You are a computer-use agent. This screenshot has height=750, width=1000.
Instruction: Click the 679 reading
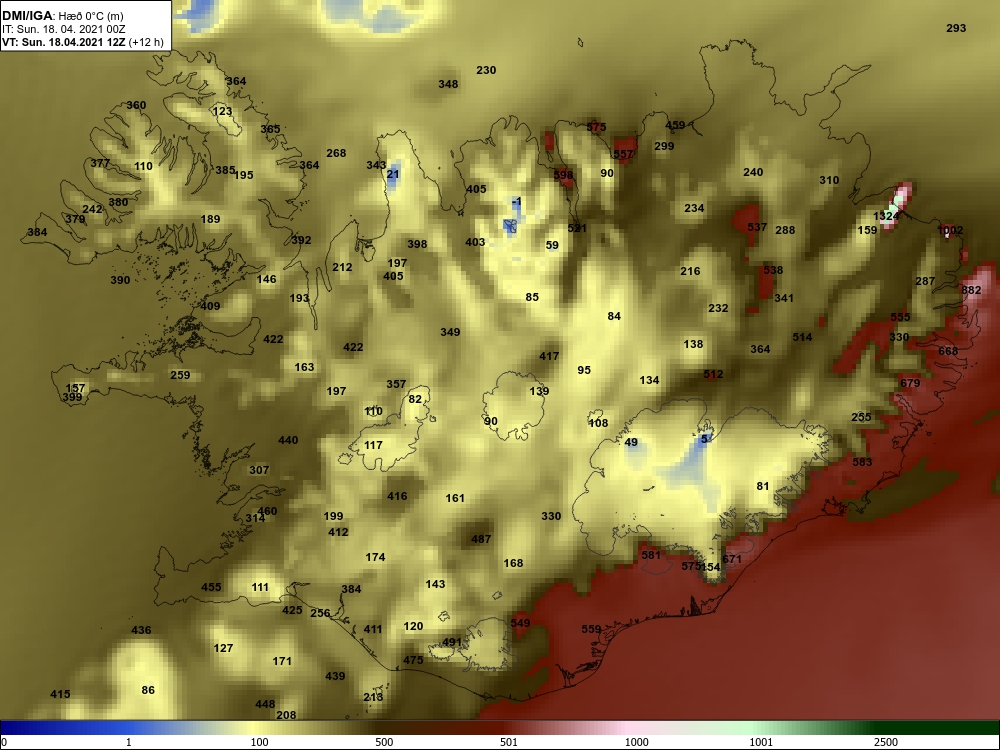(x=910, y=383)
